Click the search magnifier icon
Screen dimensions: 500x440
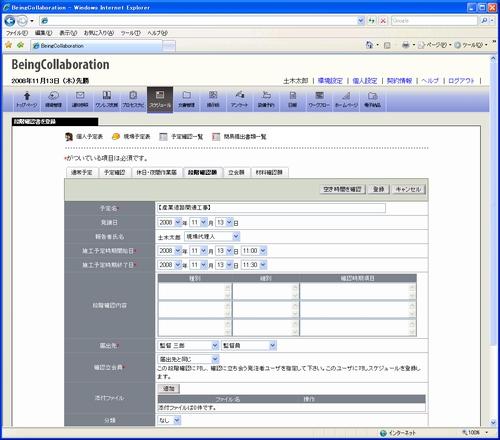pyautogui.click(x=484, y=21)
